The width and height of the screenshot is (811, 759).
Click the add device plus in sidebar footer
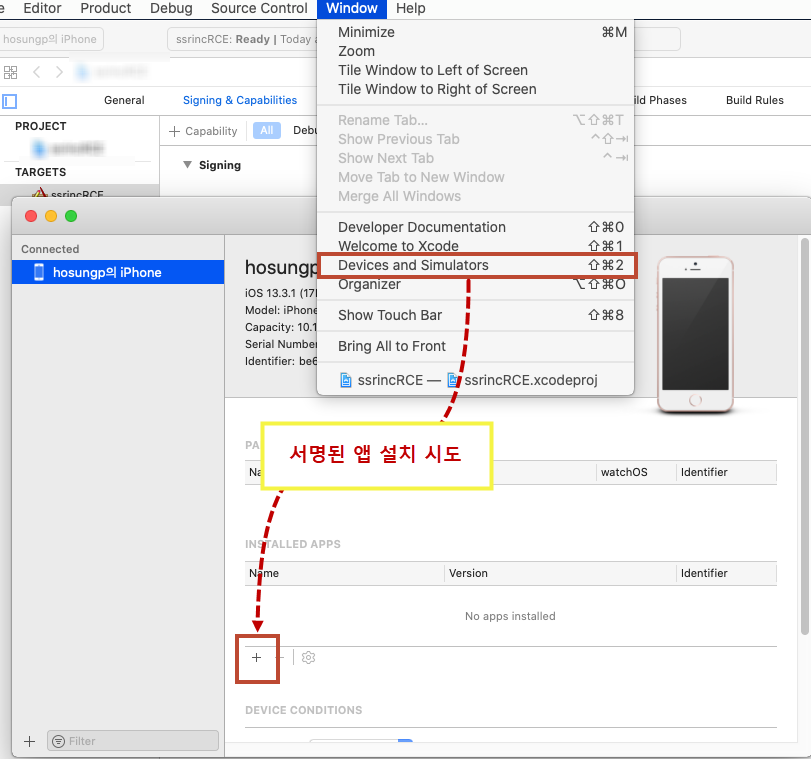coord(29,741)
